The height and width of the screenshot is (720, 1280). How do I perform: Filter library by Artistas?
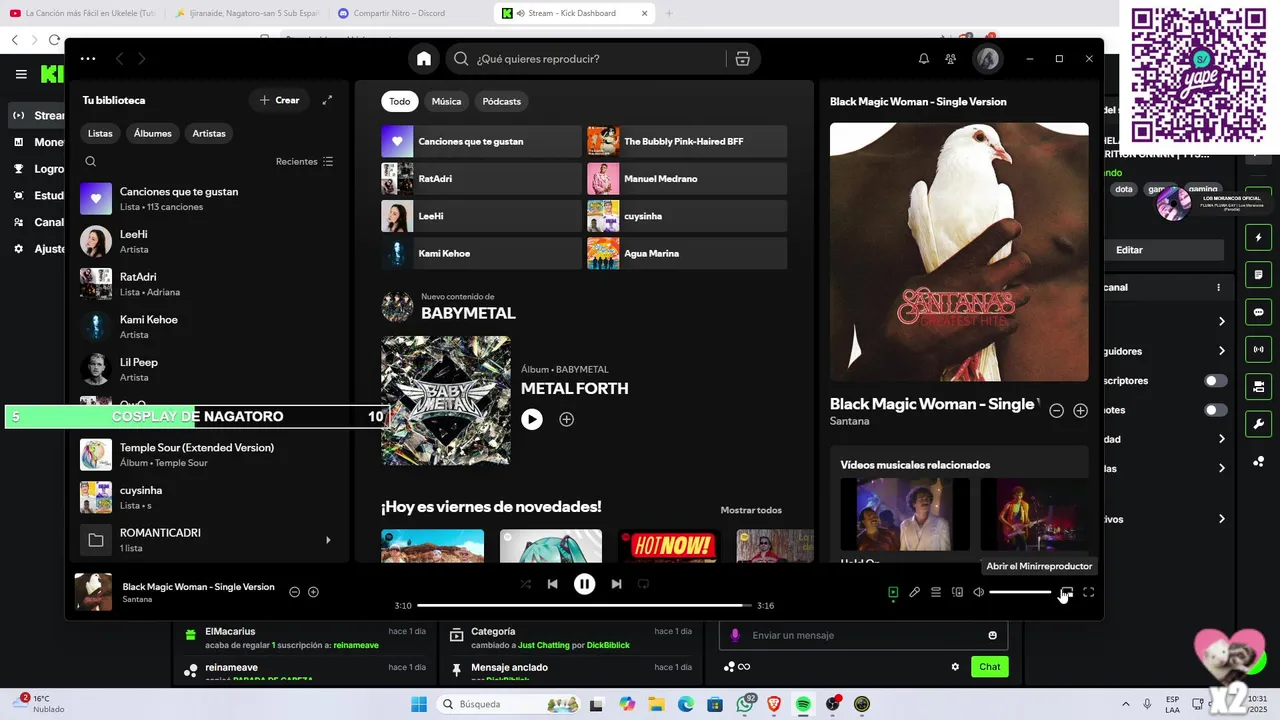[209, 133]
